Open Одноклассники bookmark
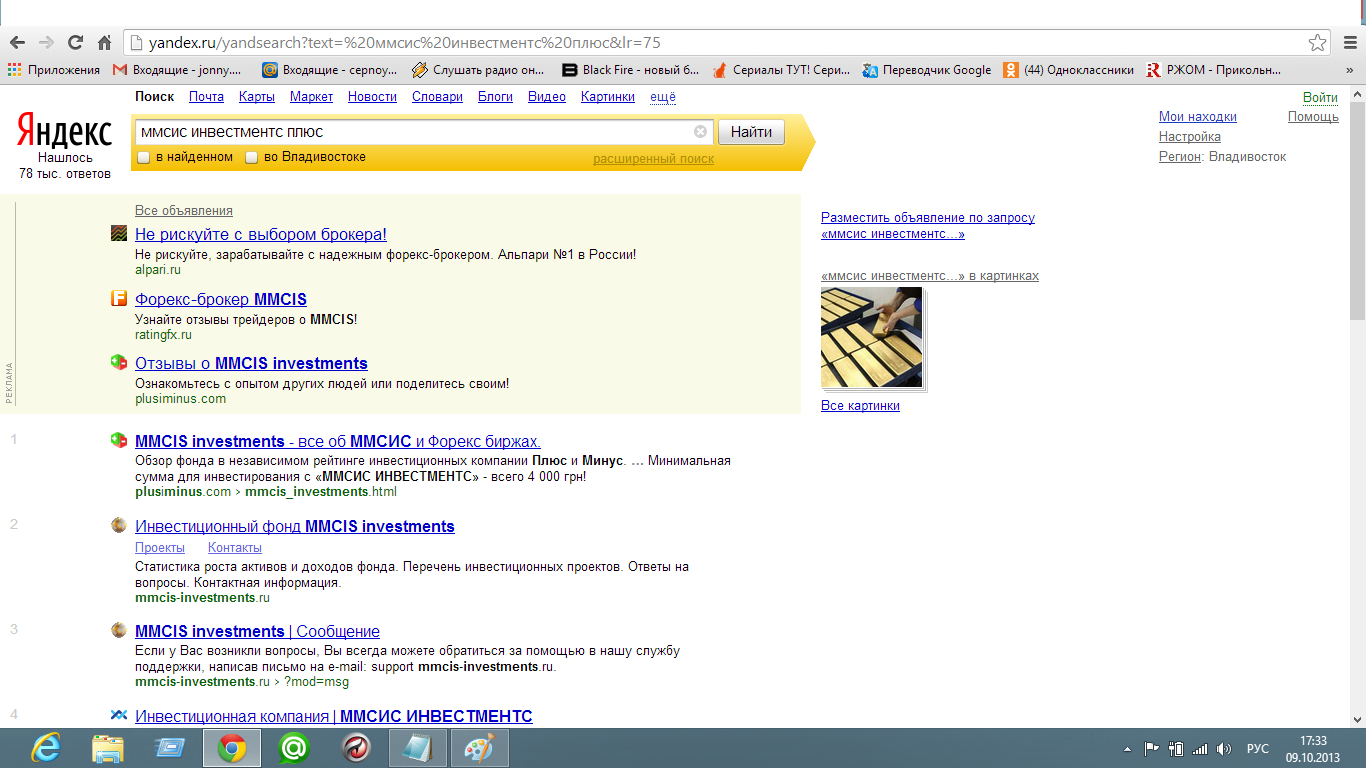The image size is (1366, 768). 1069,70
